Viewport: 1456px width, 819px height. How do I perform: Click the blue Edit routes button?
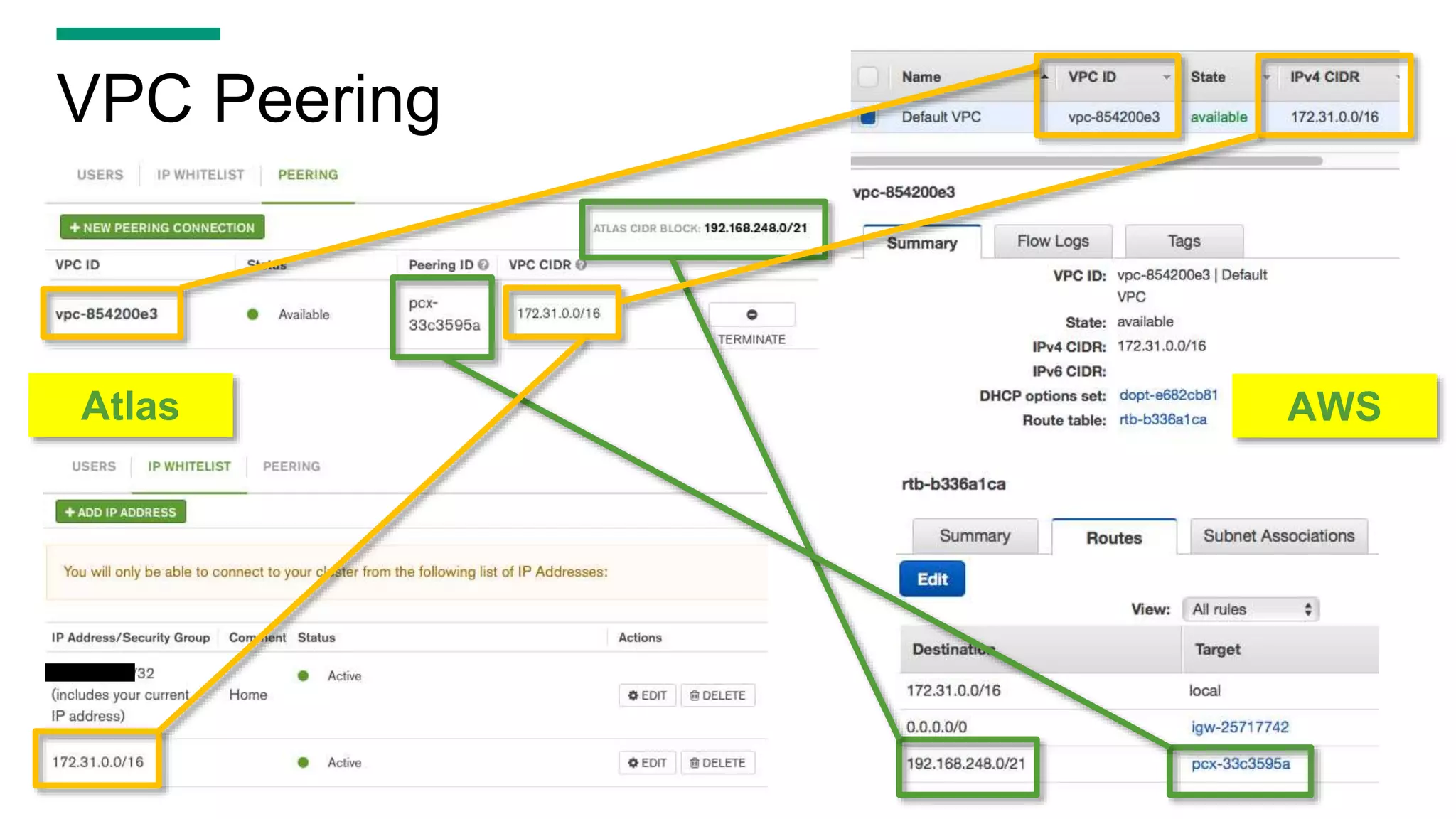tap(932, 579)
